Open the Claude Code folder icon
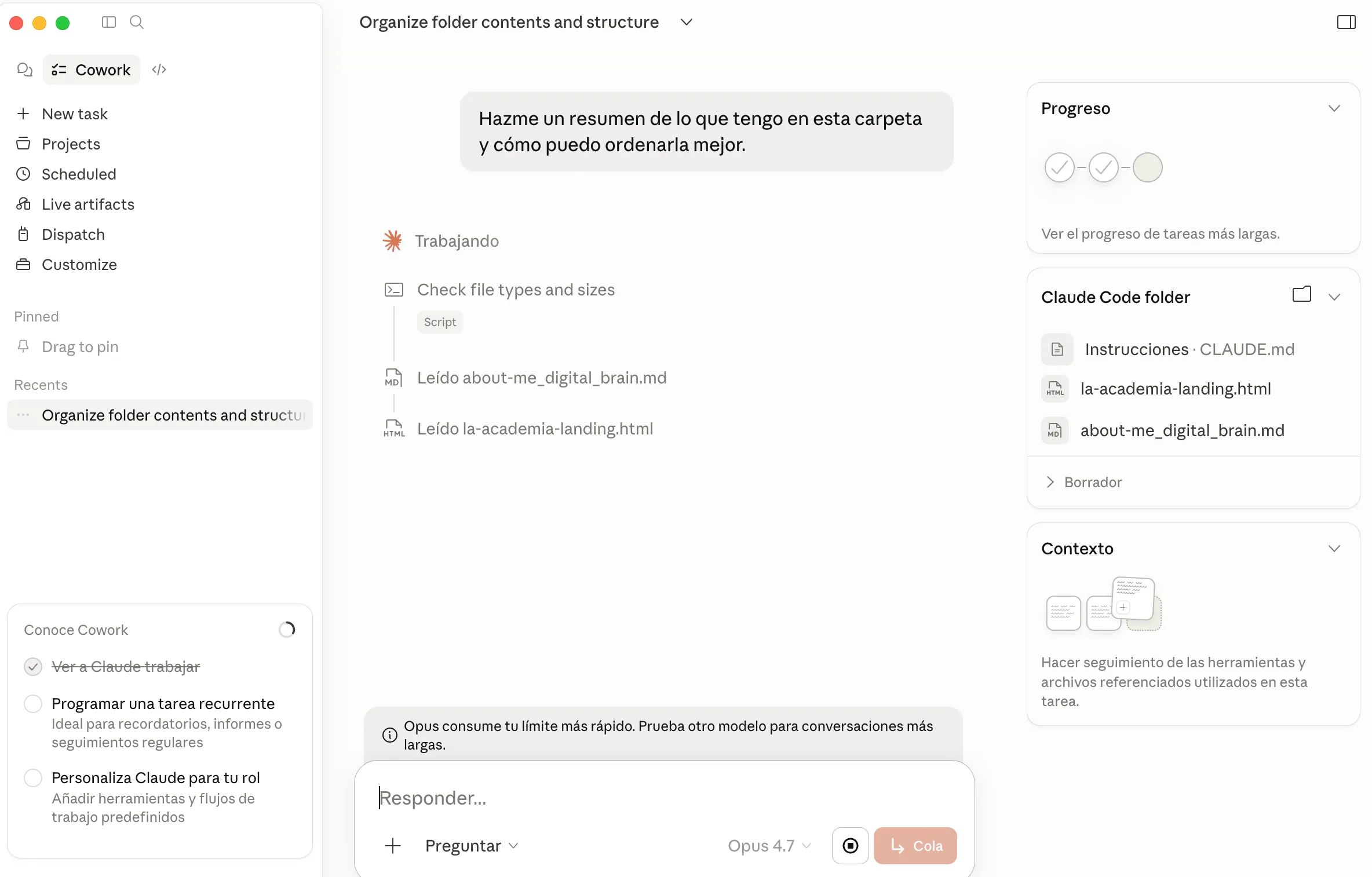Screen dimensions: 1372x877 tap(1301, 295)
